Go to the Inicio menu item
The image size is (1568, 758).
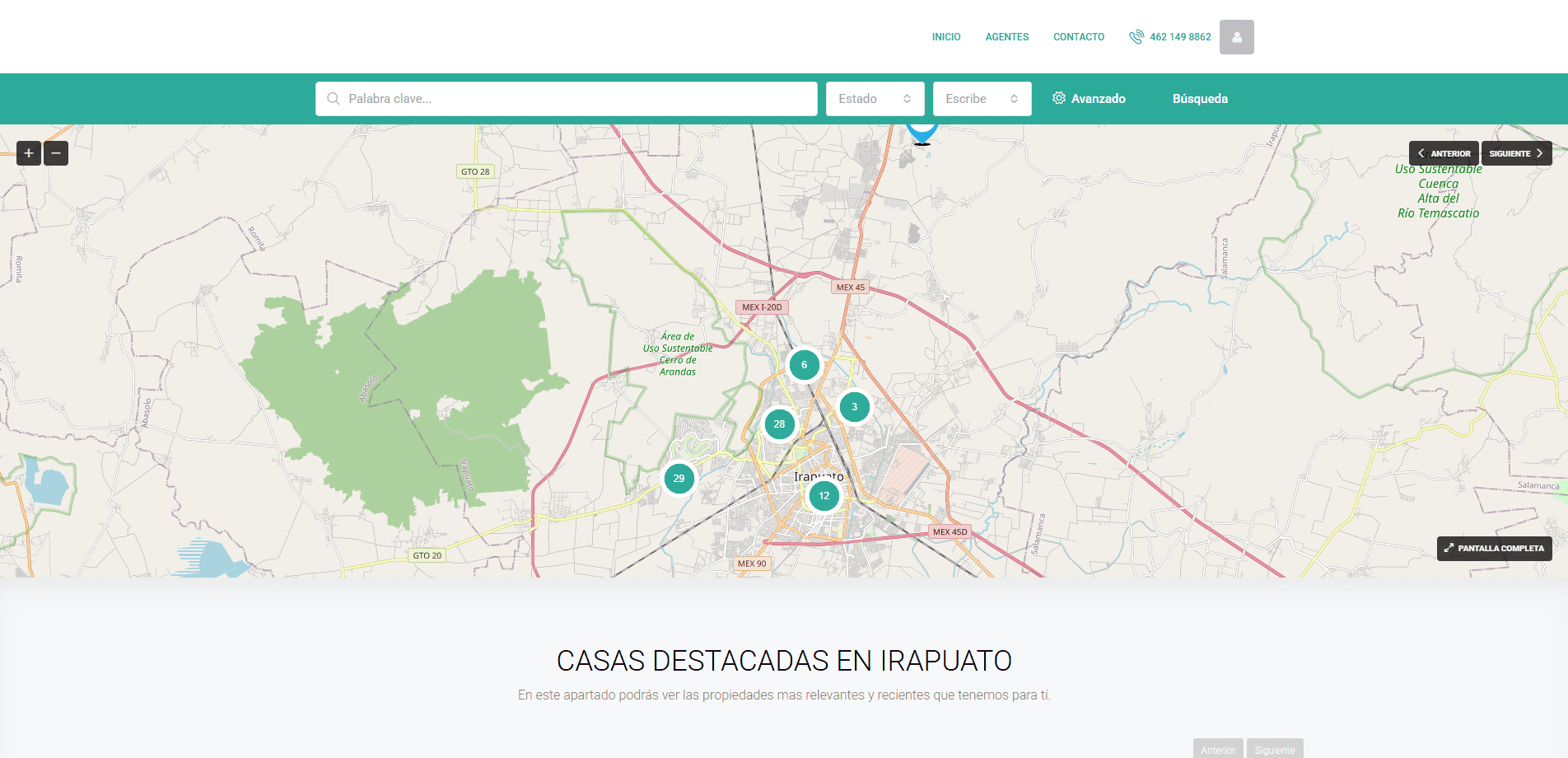945,37
